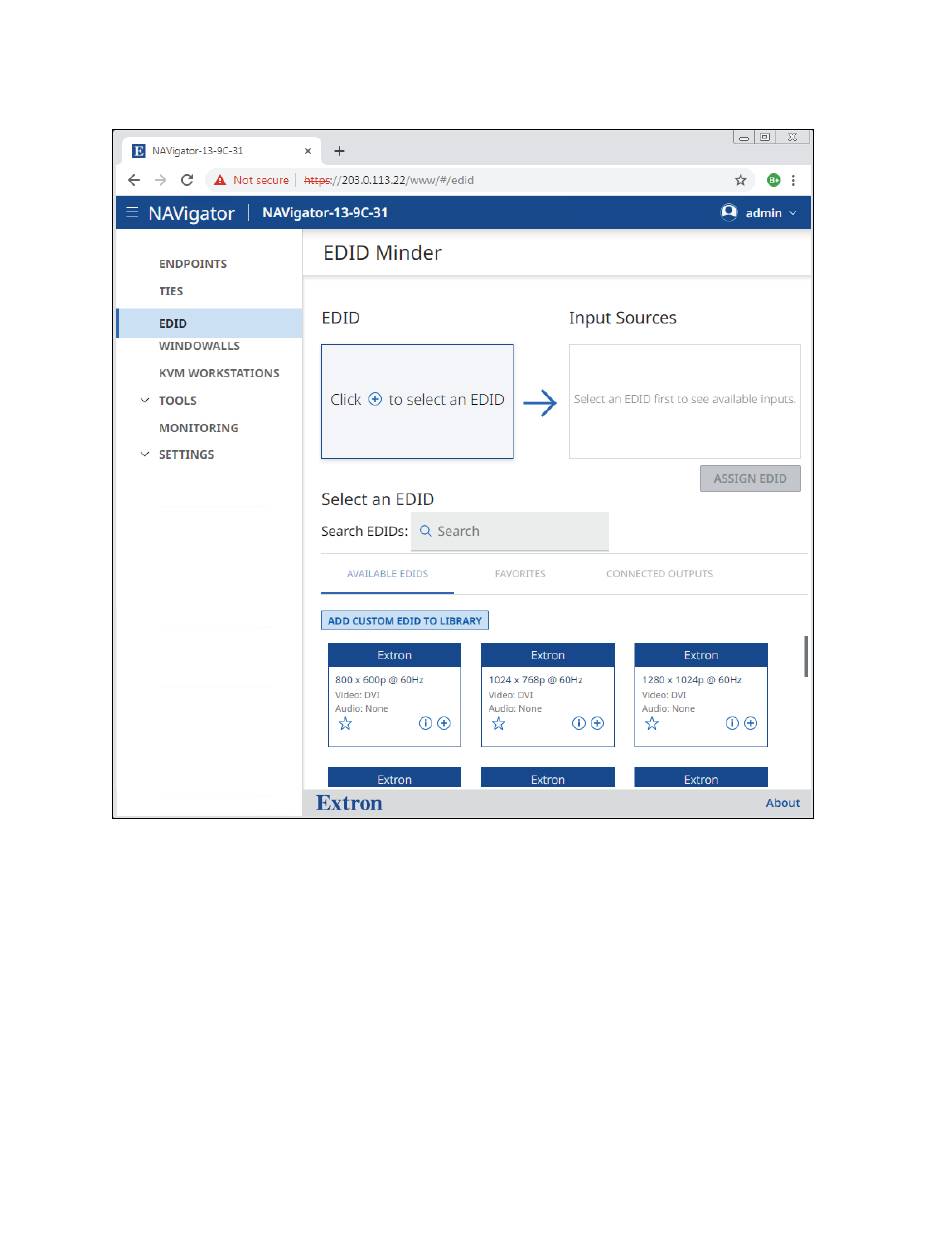Screen dimensions: 950x1260
Task: Expand the SETTINGS sidebar section
Action: click(x=186, y=454)
